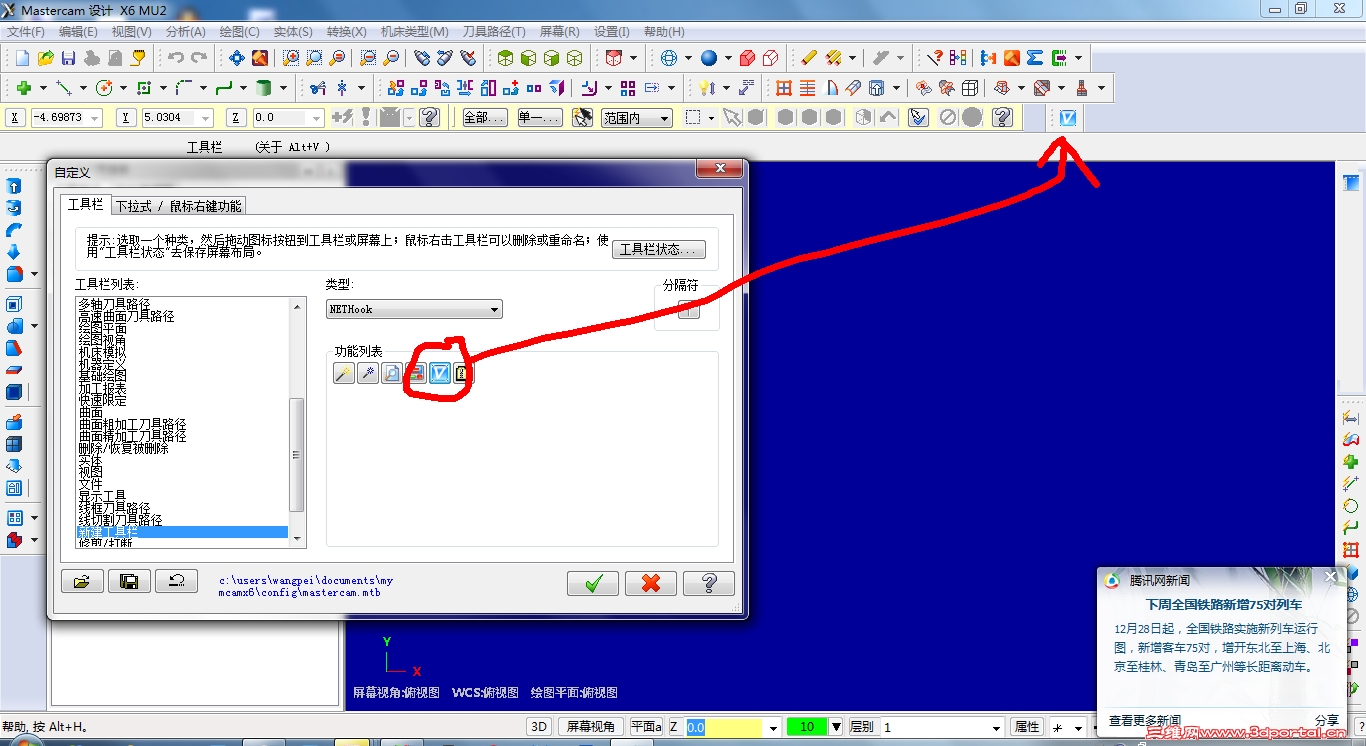This screenshot has width=1366, height=746.
Task: Click the first magic wand icon in function list
Action: [x=344, y=374]
